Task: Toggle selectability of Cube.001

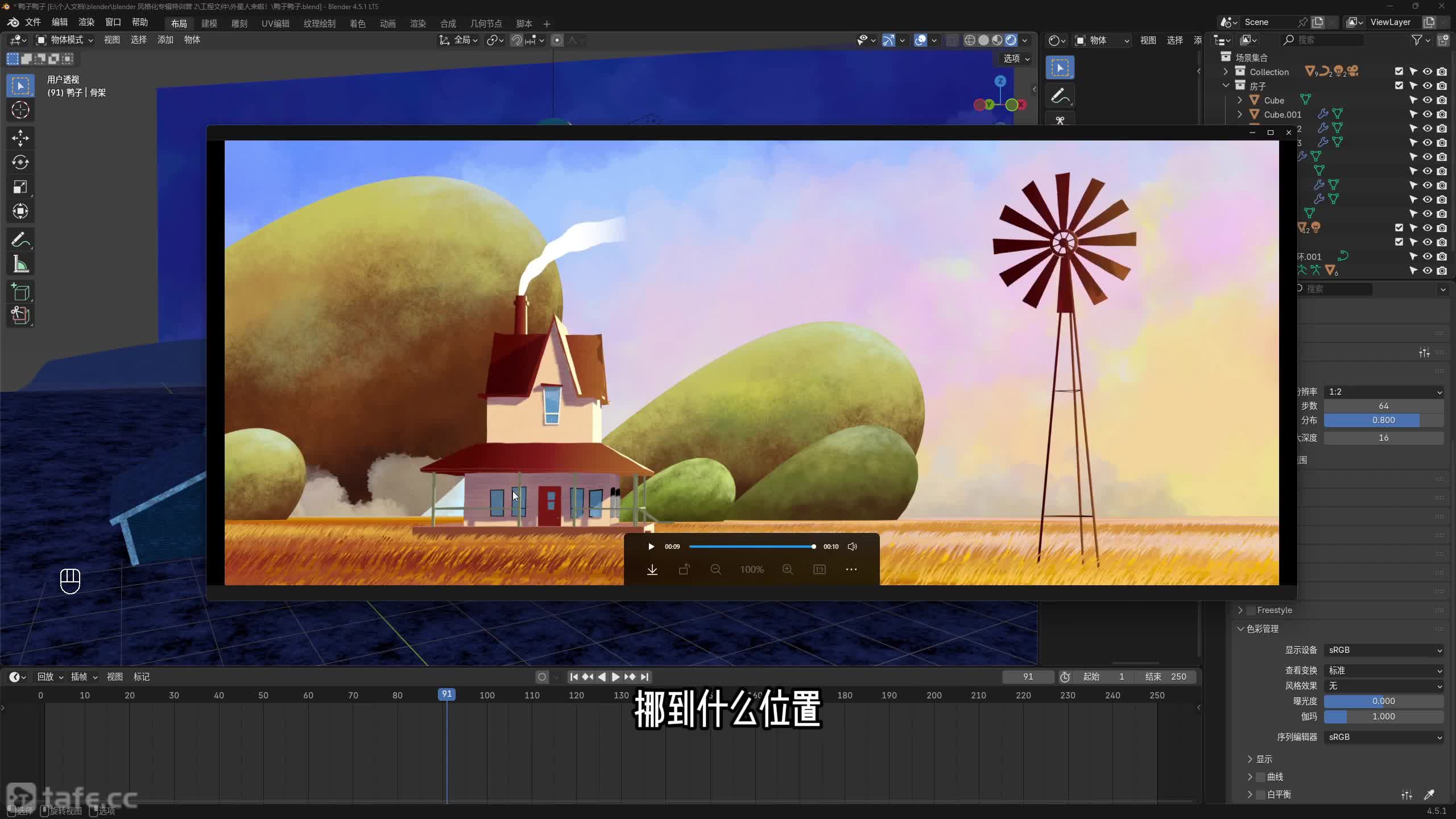Action: coord(1413,114)
